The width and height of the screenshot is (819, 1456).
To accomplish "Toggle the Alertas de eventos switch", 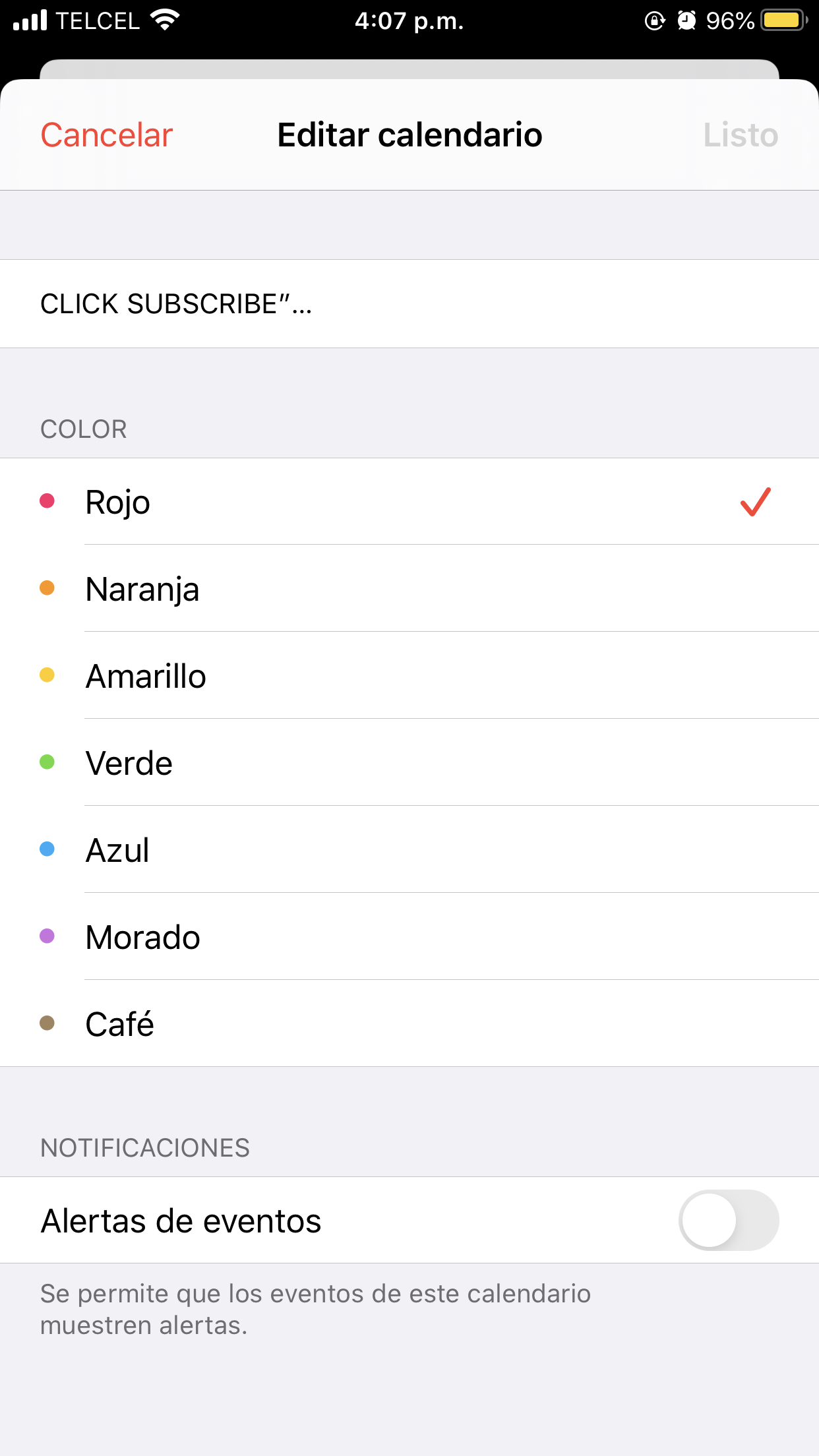I will 728,1220.
